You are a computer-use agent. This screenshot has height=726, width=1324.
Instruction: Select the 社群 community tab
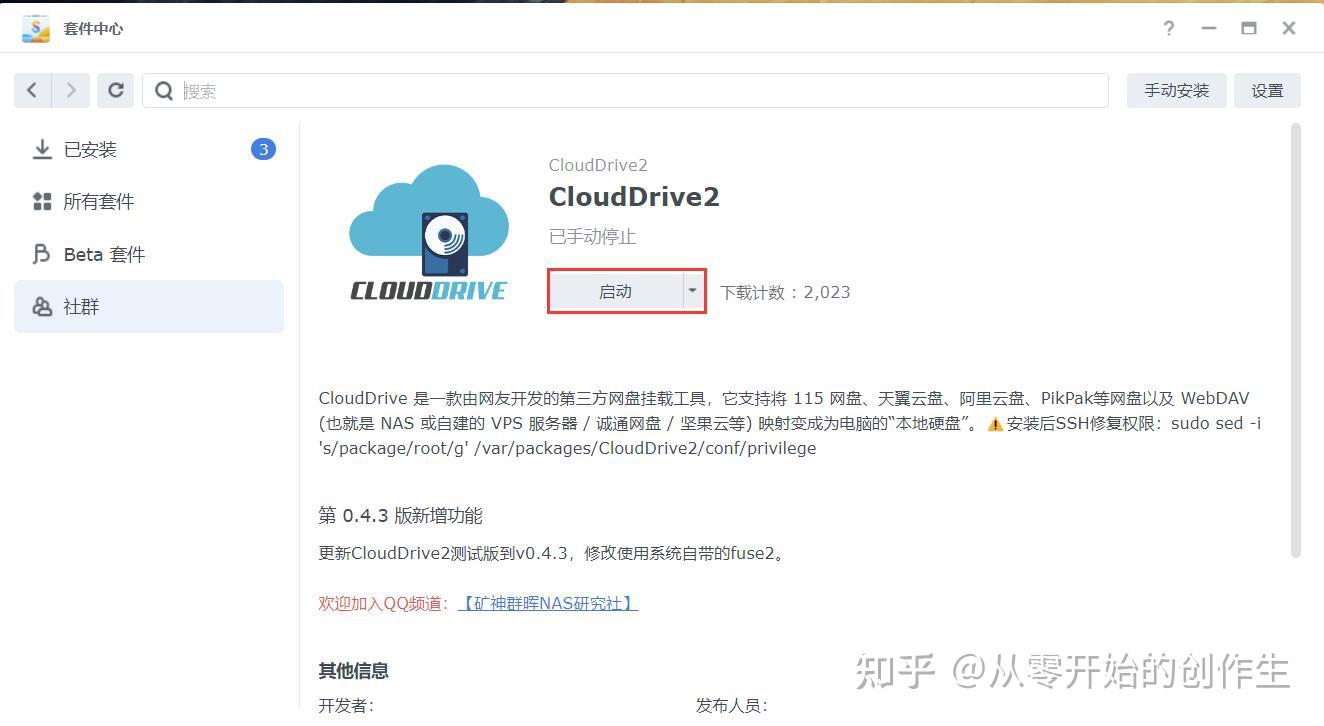tap(149, 306)
